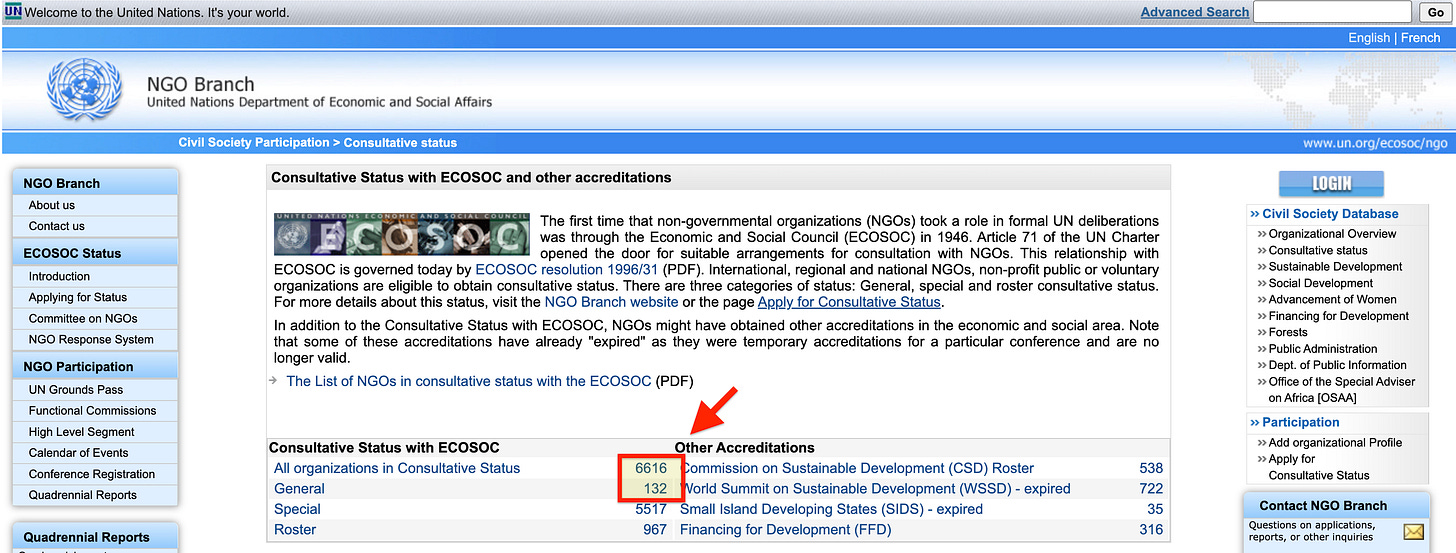Open Contact us menu item
The height and width of the screenshot is (553, 1456).
57,226
